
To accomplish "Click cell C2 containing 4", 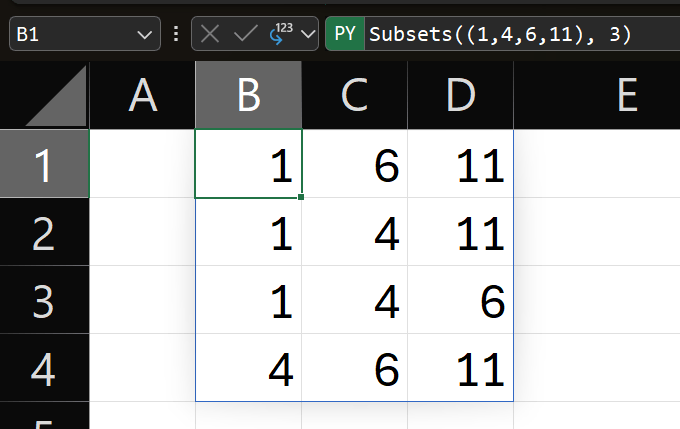I will tap(354, 232).
